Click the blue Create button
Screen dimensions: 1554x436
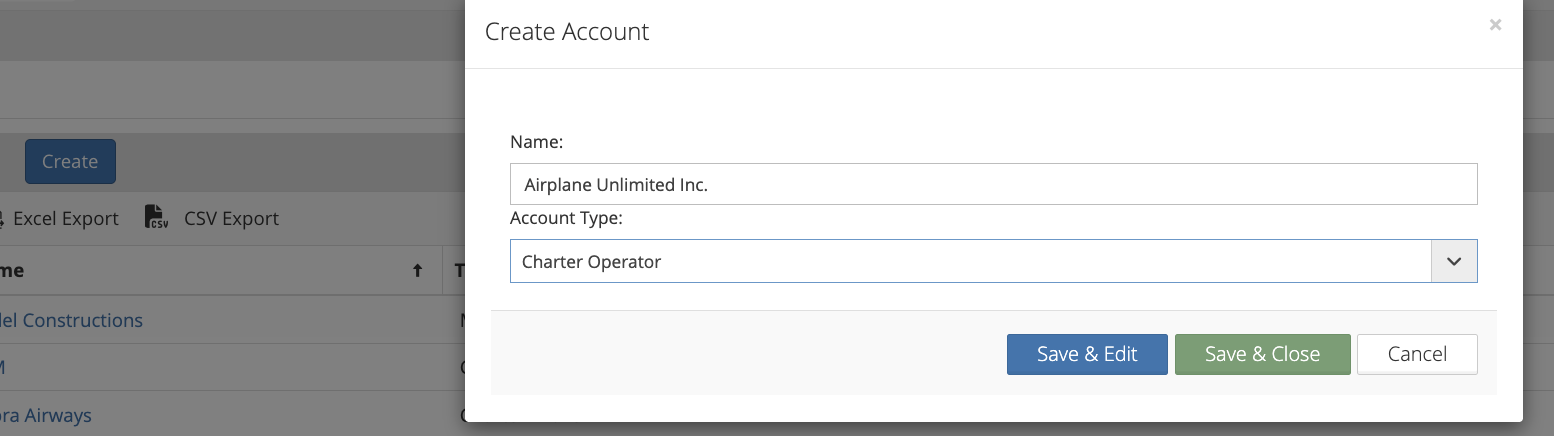click(x=70, y=161)
